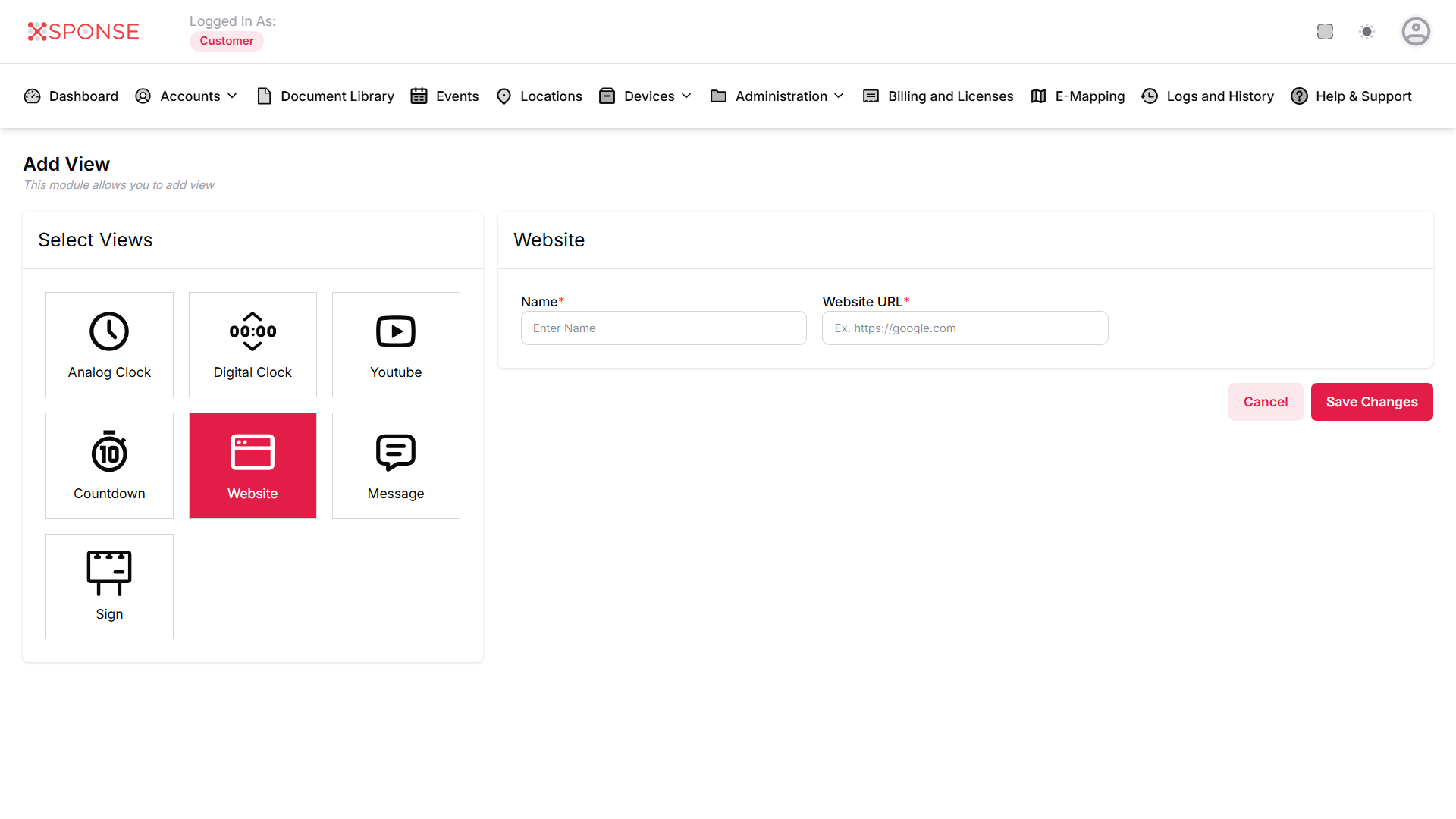
Task: Choose the Digital Clock view tile
Action: coord(253,344)
